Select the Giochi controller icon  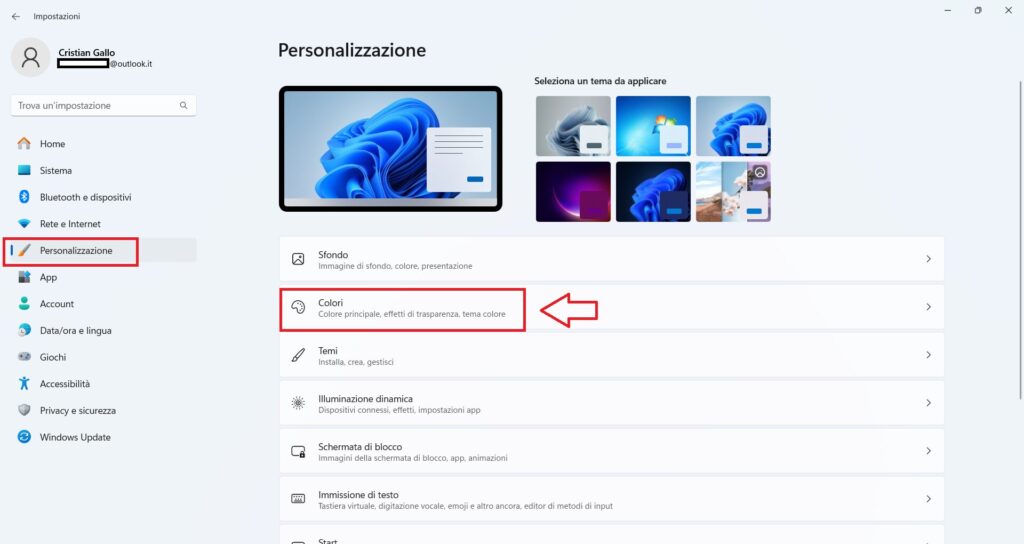(x=24, y=357)
